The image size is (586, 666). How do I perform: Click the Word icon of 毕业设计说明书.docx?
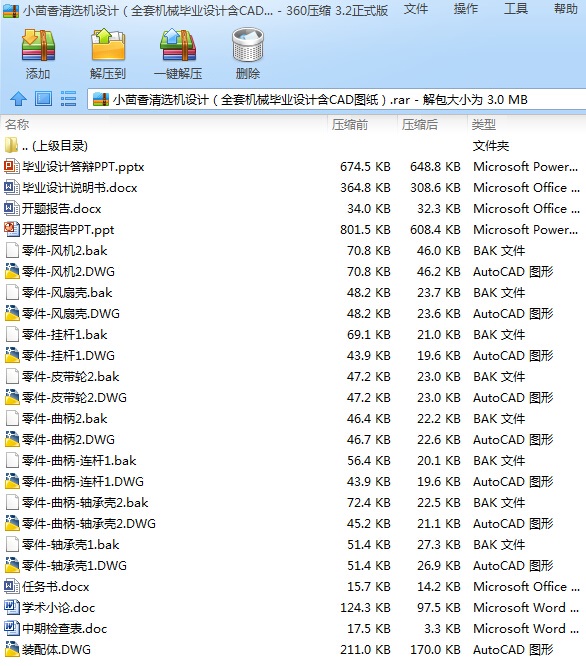(11, 187)
